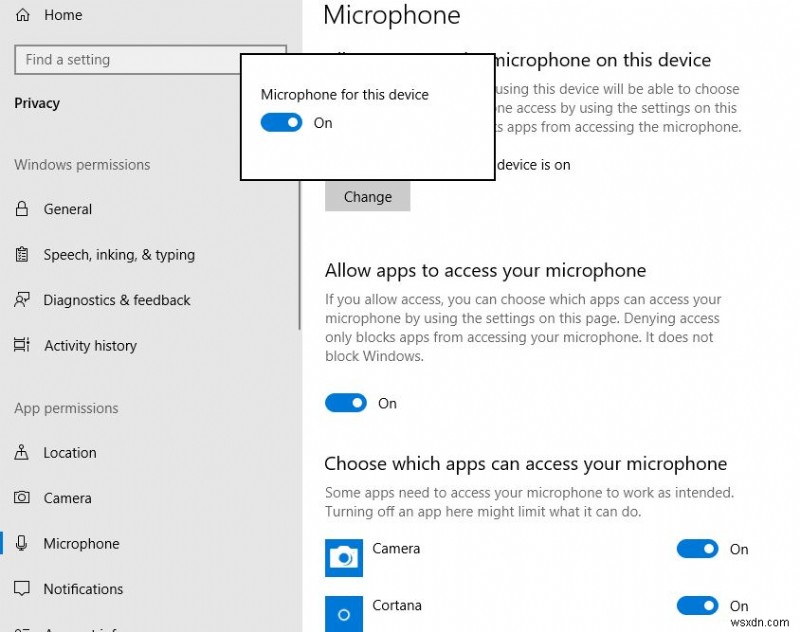Select the General lock icon

[22, 209]
